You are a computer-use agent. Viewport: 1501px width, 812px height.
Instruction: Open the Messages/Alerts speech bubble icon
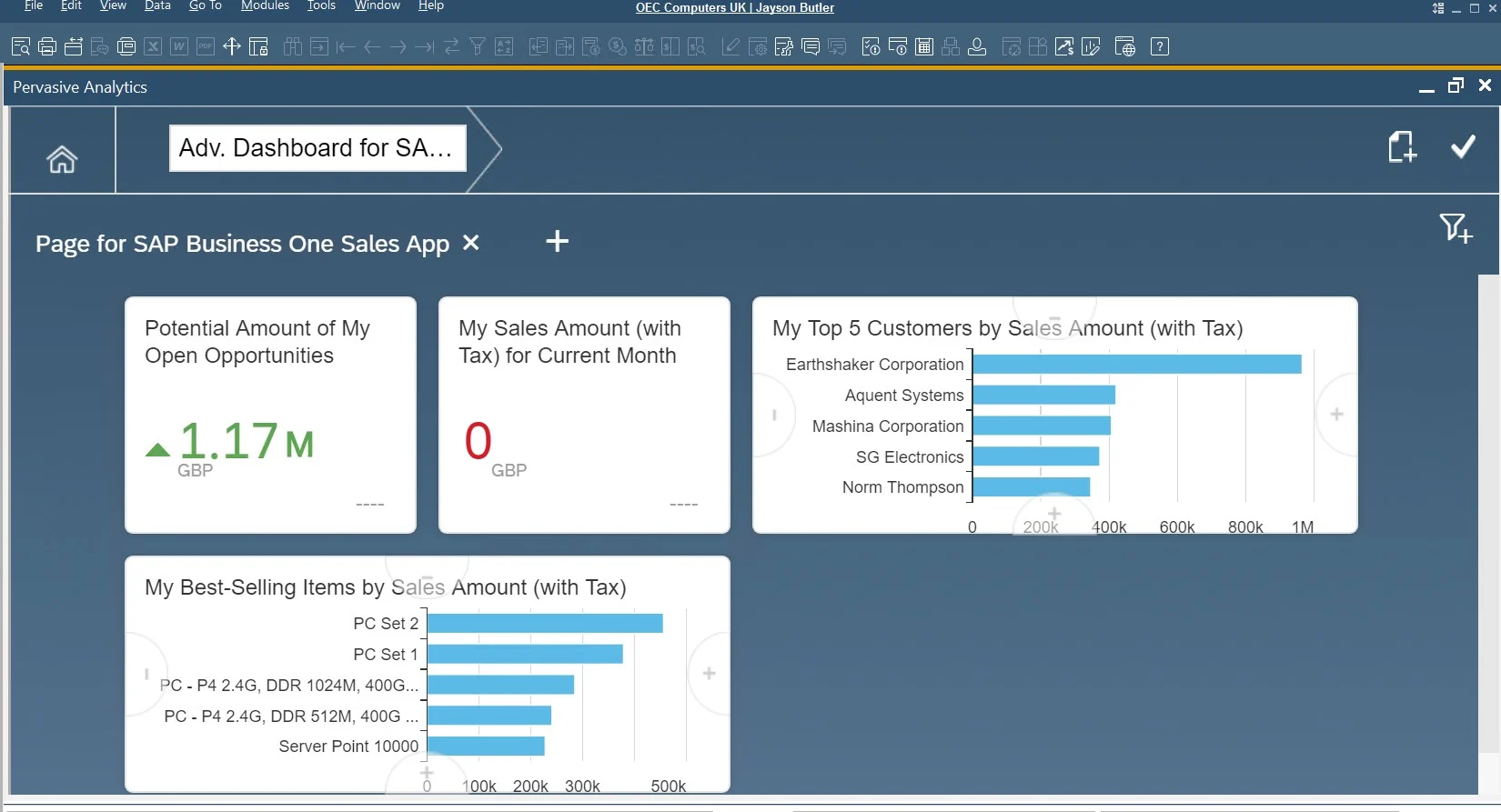click(x=811, y=46)
